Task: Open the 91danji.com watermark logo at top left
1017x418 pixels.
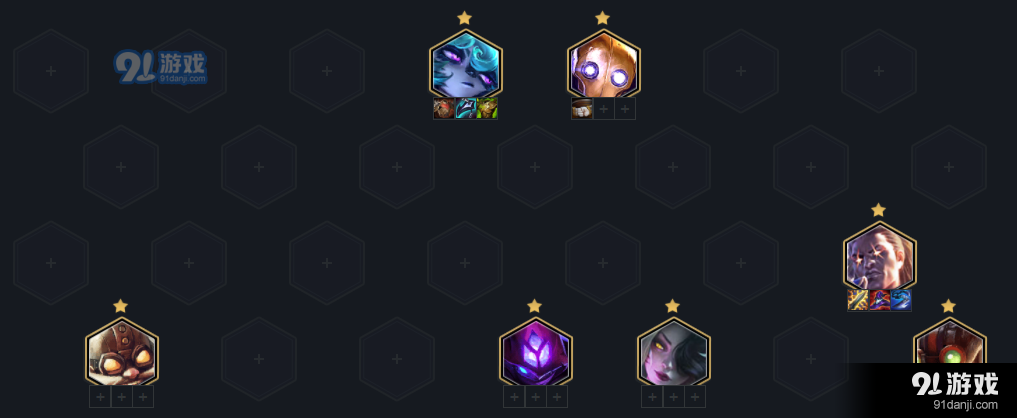Action: pyautogui.click(x=161, y=68)
